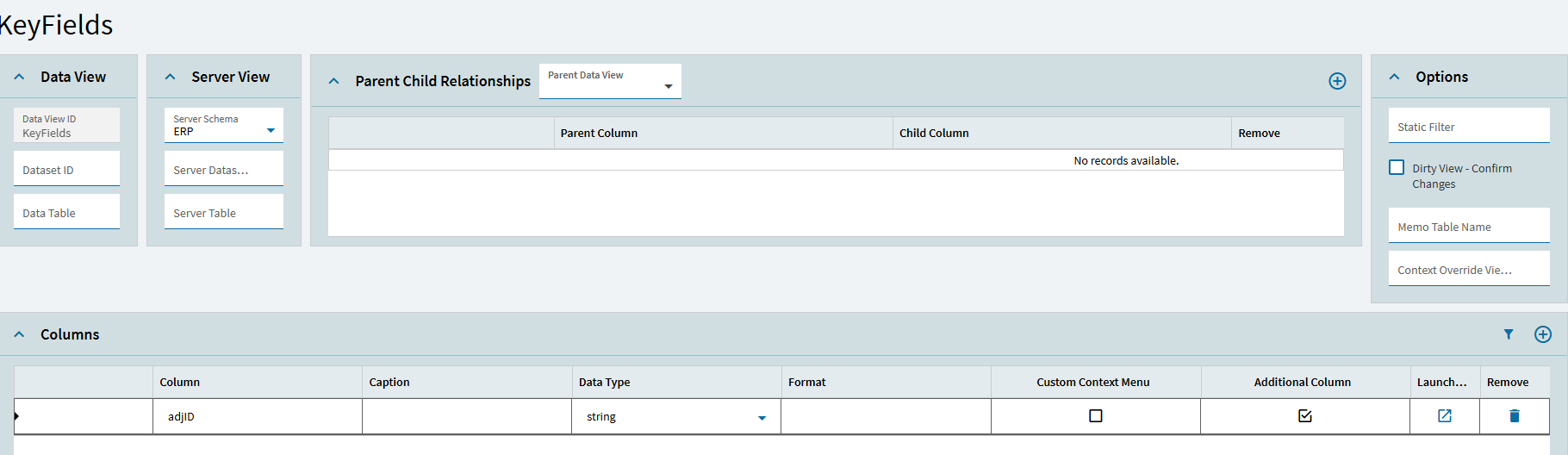
Task: Click the Server Table input field
Action: point(223,213)
